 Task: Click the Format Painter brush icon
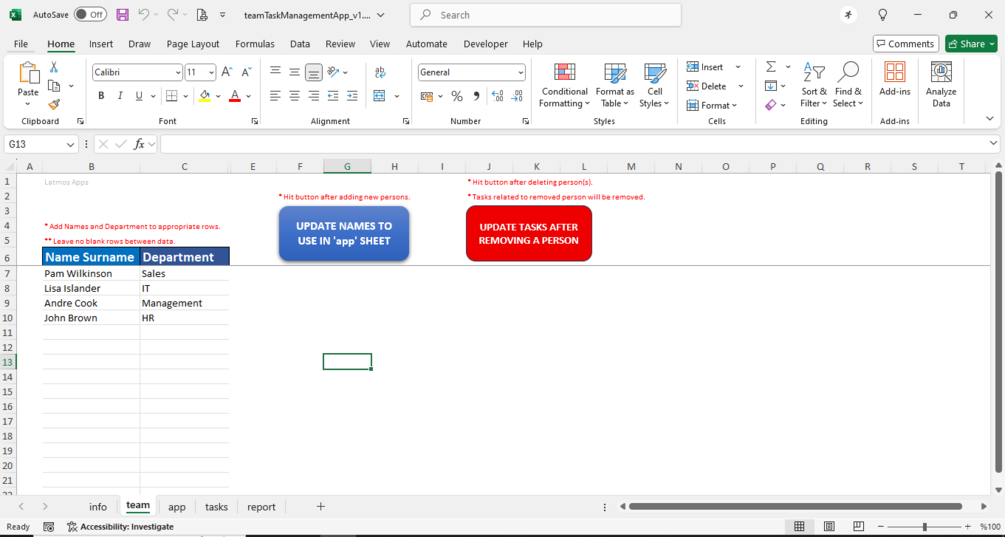54,104
